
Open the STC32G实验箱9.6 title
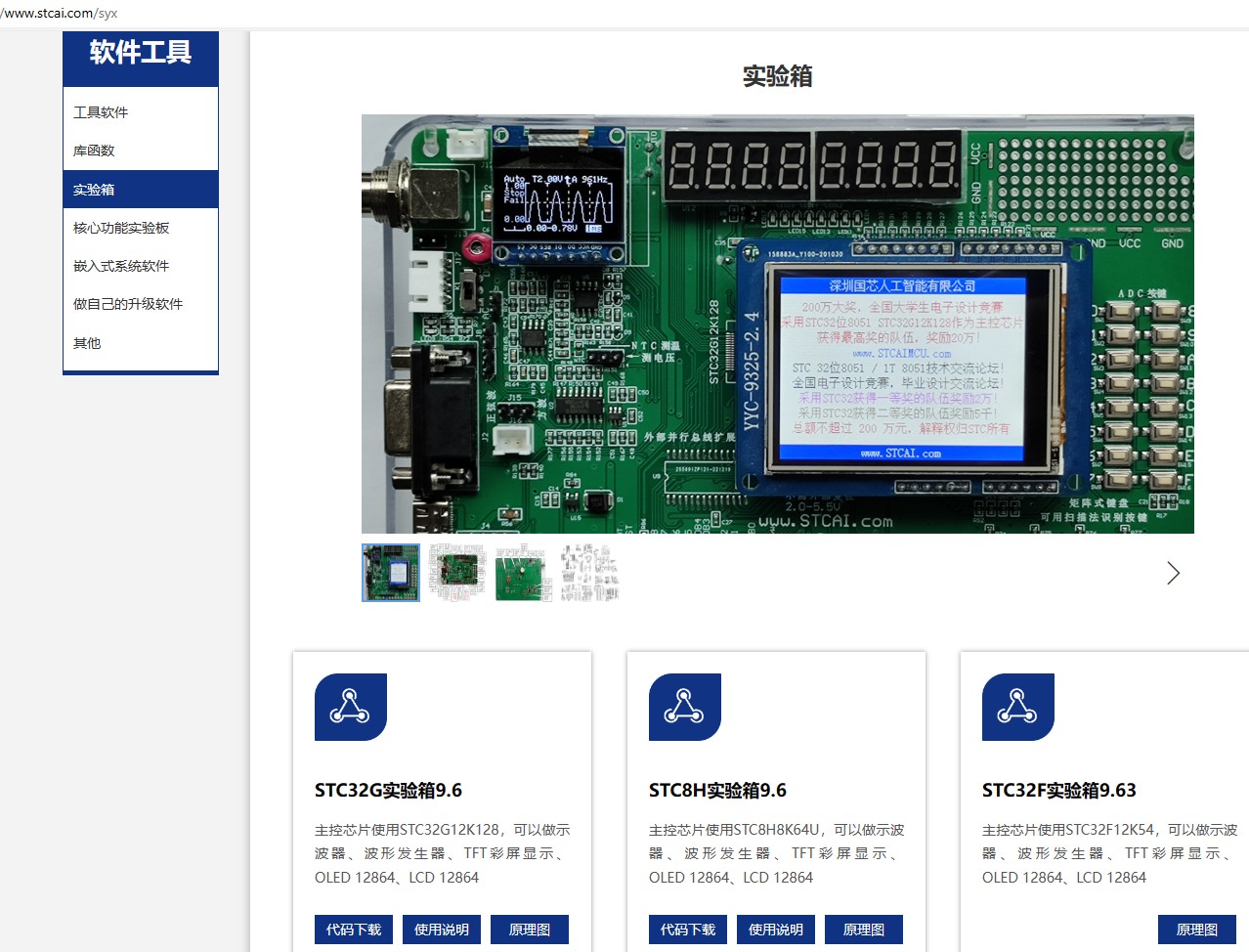coord(388,791)
